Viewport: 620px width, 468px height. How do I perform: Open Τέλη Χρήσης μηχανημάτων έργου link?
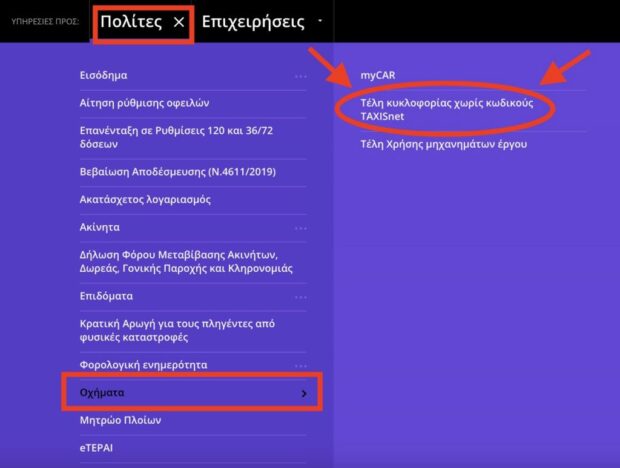[443, 144]
